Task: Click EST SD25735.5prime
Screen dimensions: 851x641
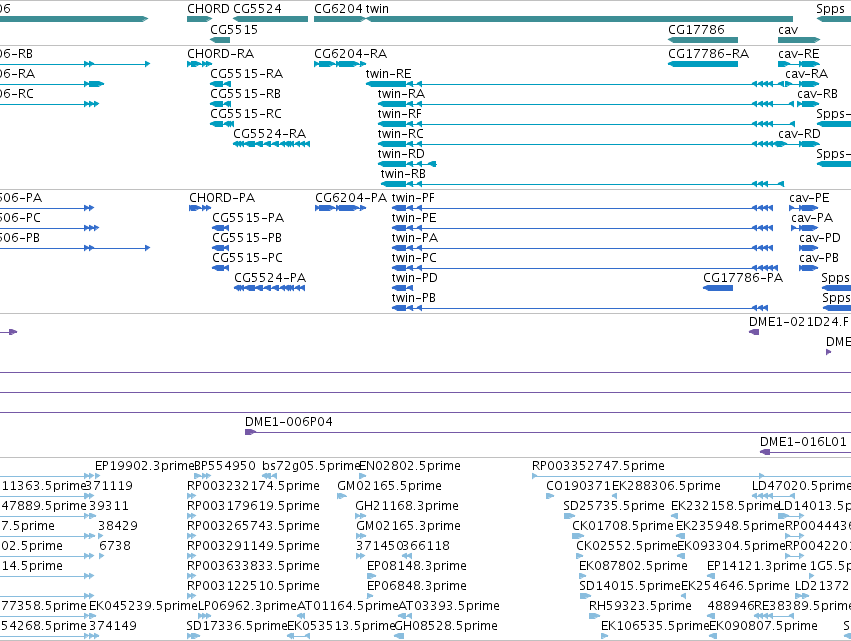Action: point(614,506)
